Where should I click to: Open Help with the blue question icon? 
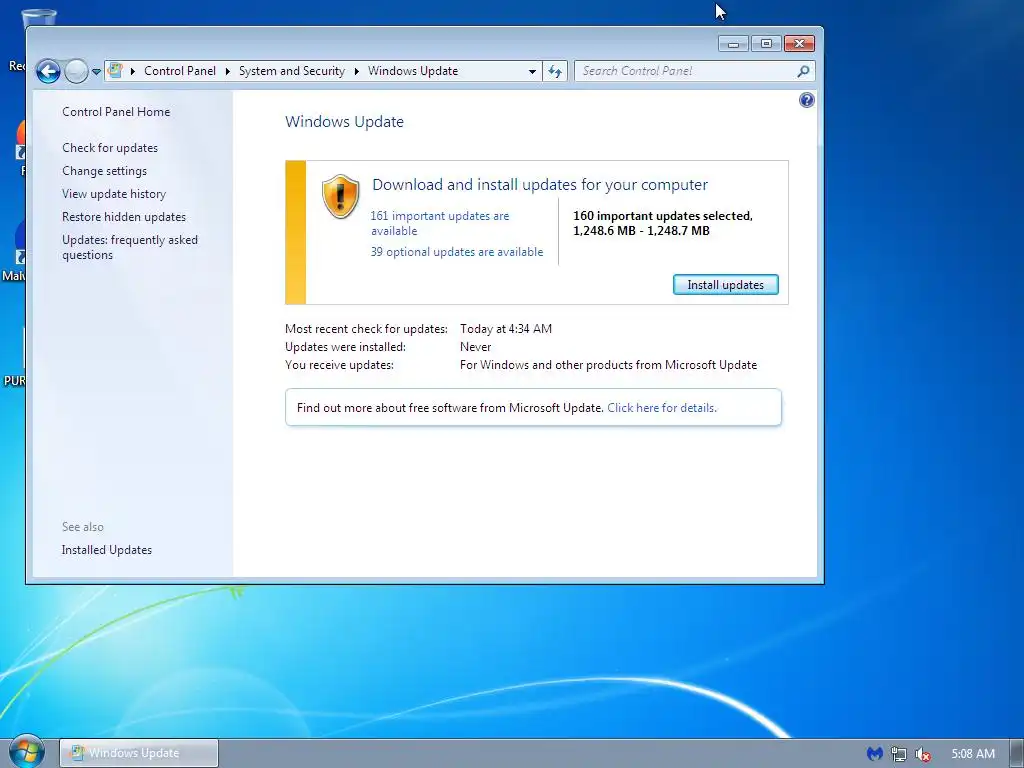click(x=807, y=100)
